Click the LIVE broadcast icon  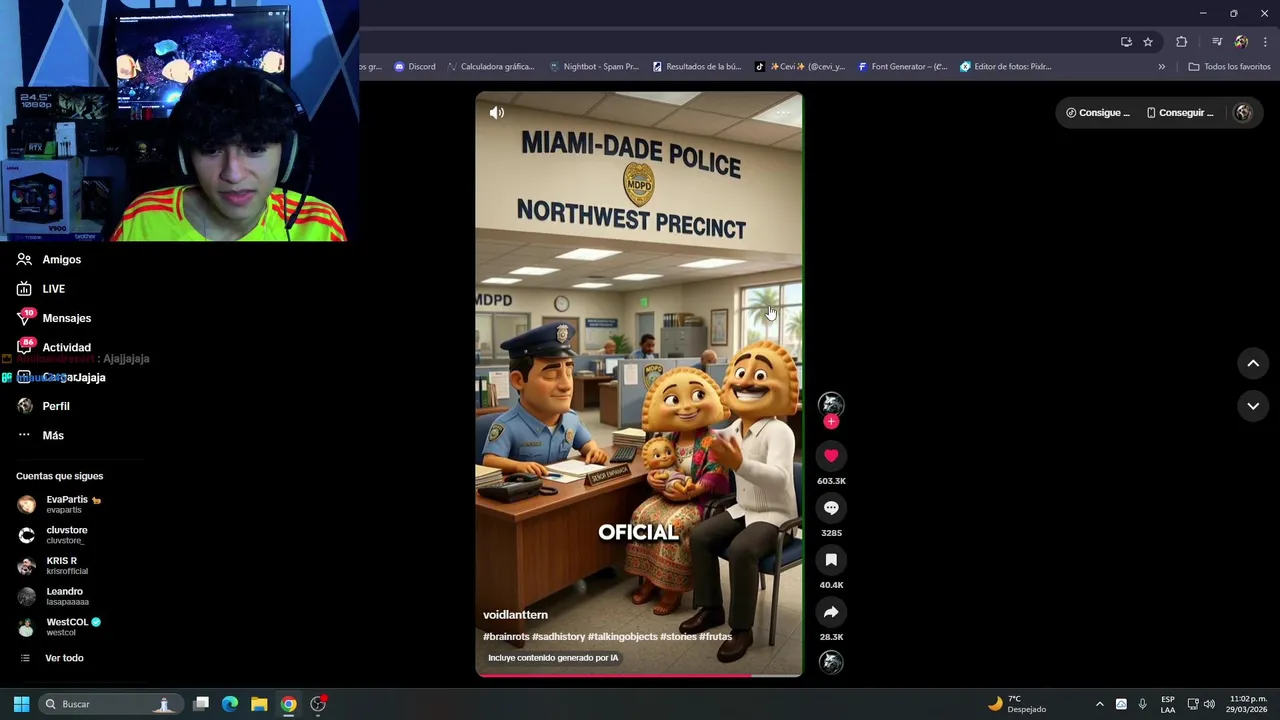point(24,289)
